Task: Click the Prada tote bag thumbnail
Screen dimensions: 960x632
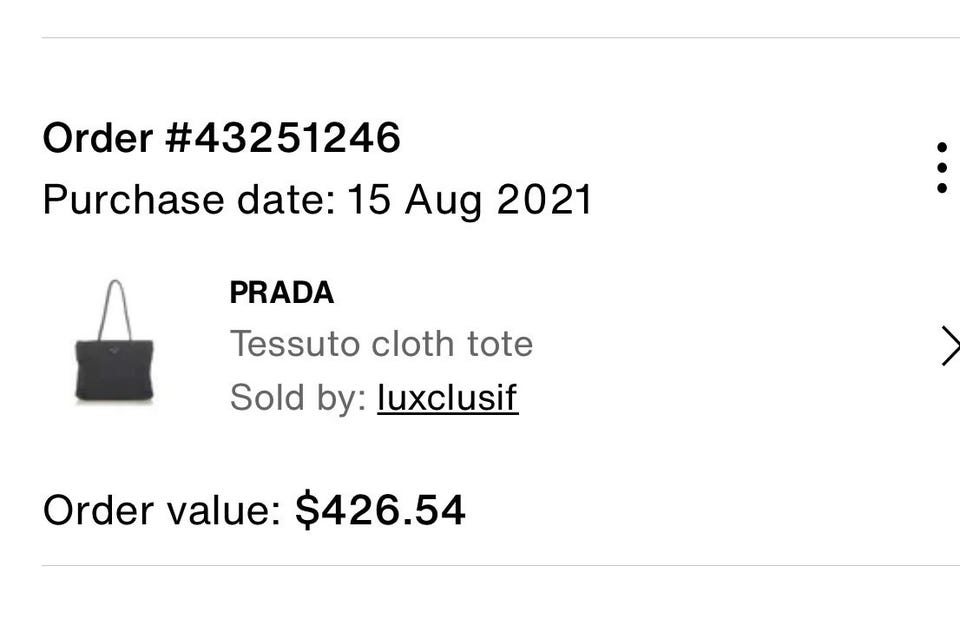Action: 115,343
